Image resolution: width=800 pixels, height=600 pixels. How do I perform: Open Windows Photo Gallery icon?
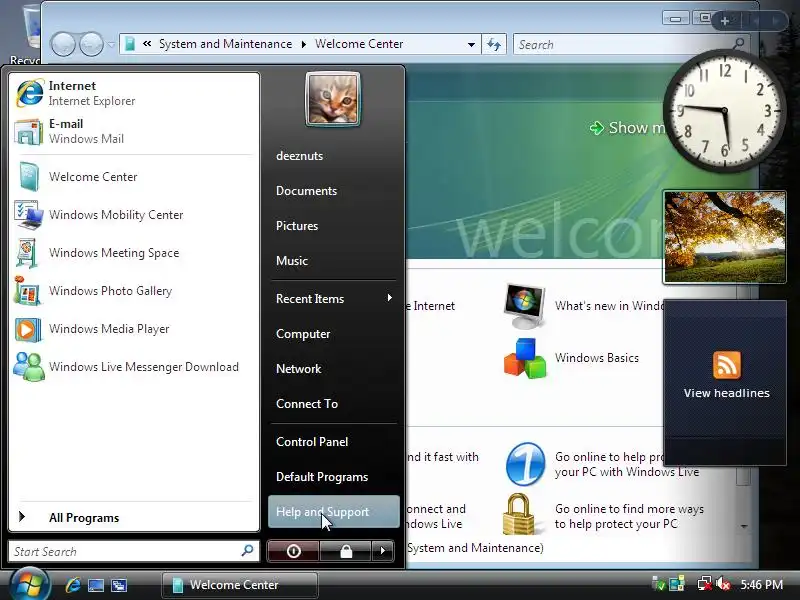[28, 291]
